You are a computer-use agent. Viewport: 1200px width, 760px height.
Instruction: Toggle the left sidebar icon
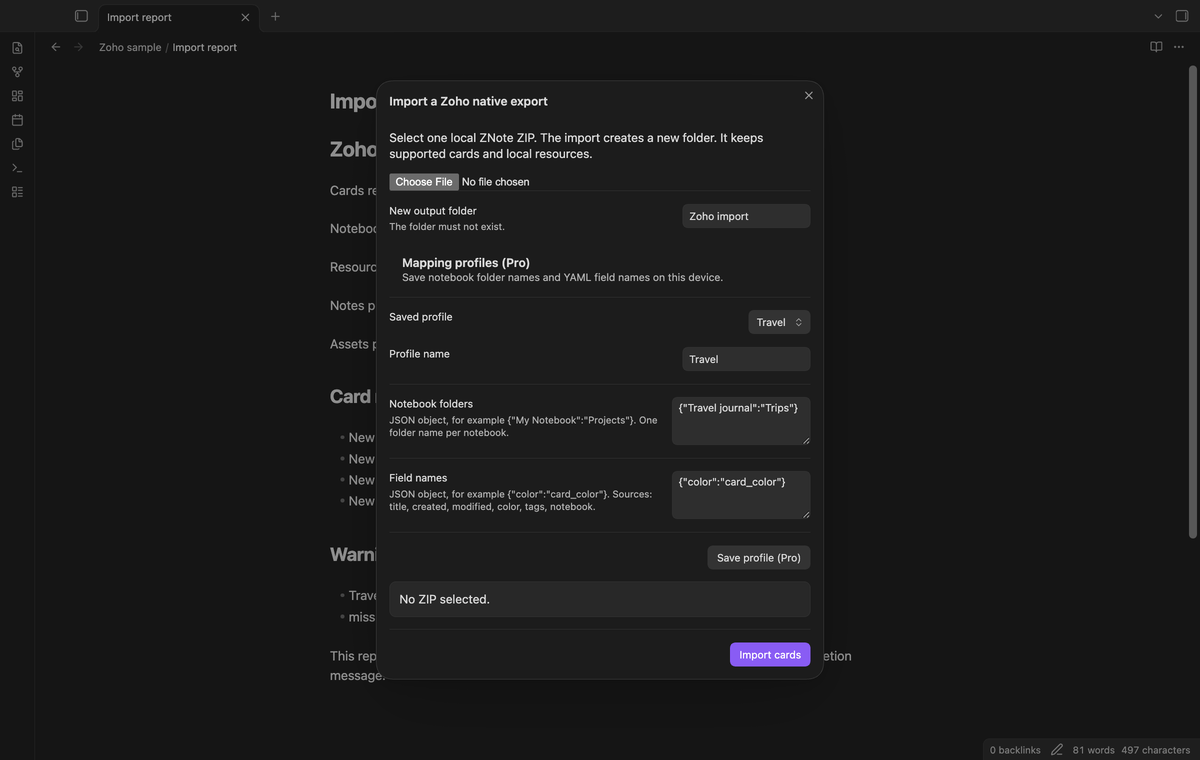[x=81, y=16]
